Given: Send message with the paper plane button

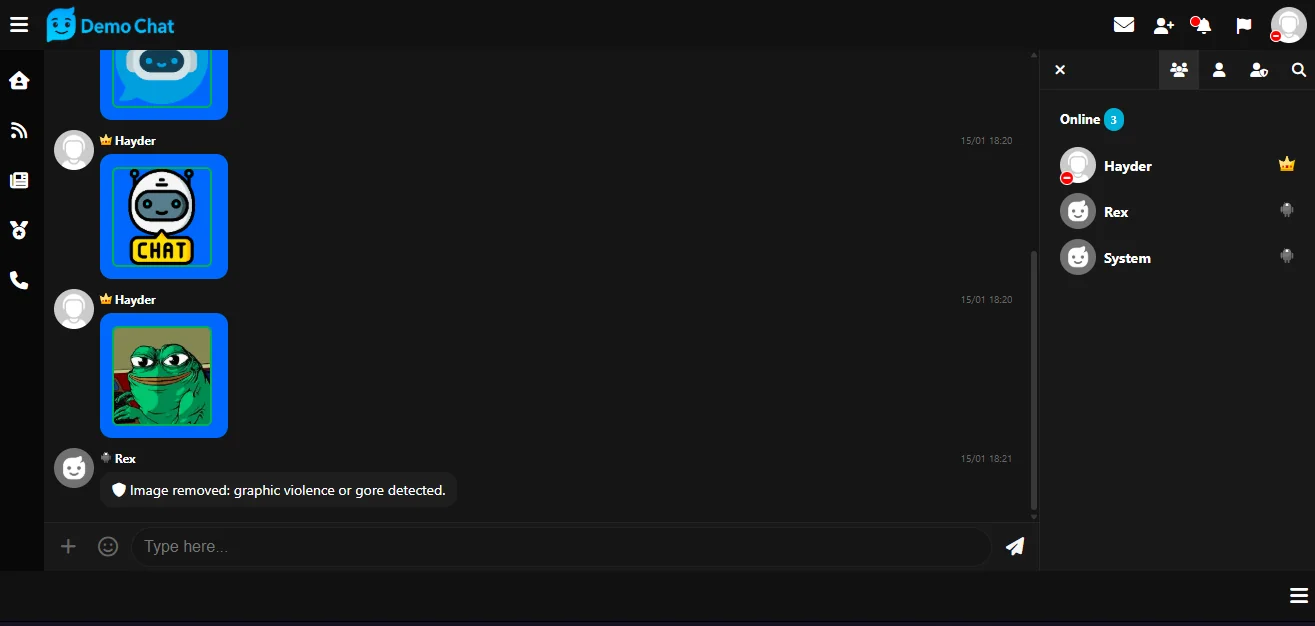Looking at the screenshot, I should [1015, 546].
